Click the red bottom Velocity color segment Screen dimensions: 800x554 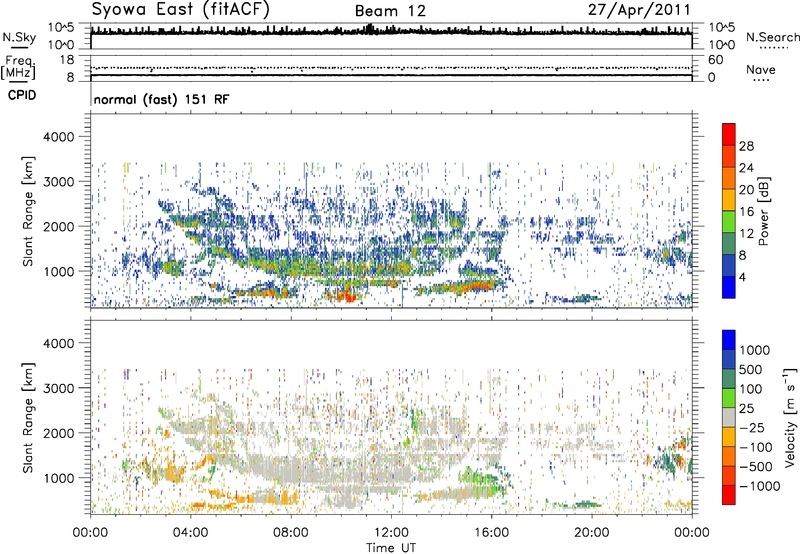point(729,495)
